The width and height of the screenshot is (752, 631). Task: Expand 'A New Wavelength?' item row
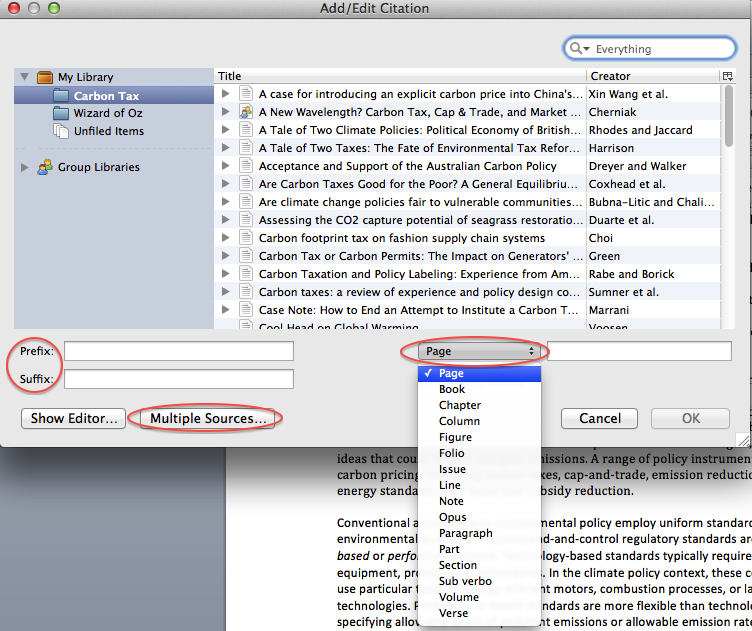coord(225,112)
